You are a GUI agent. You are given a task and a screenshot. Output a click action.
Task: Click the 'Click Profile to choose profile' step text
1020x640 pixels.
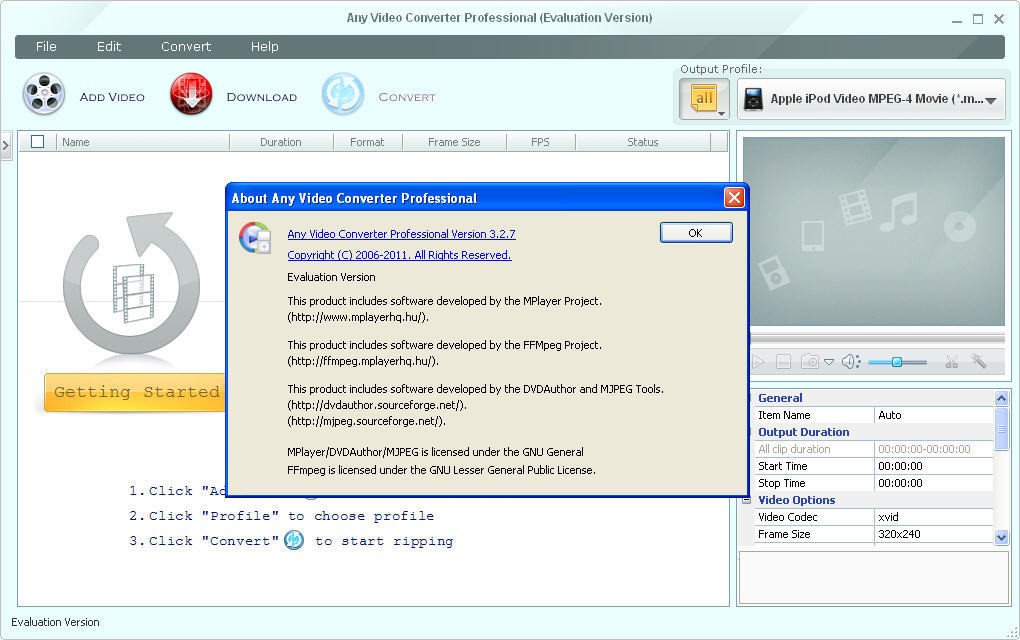pos(282,516)
